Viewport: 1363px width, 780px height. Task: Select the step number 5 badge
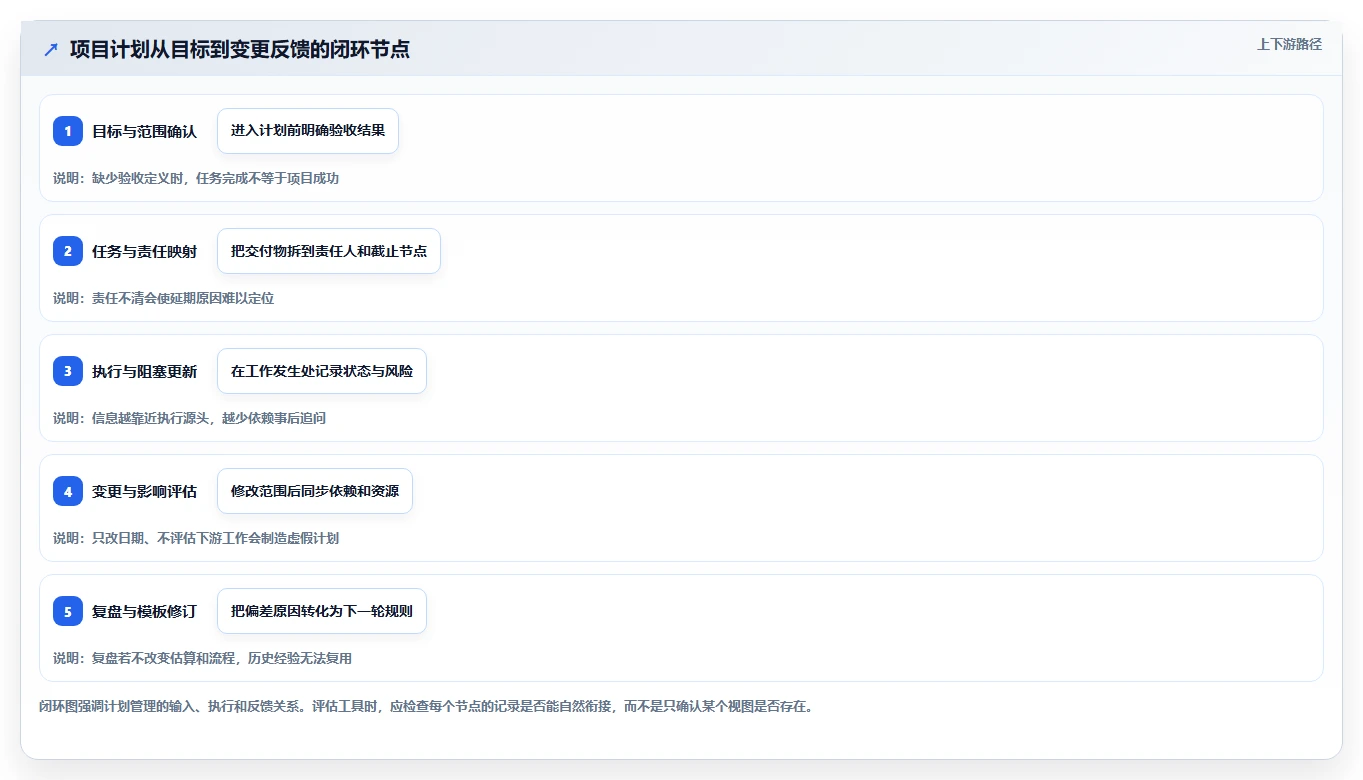(68, 611)
